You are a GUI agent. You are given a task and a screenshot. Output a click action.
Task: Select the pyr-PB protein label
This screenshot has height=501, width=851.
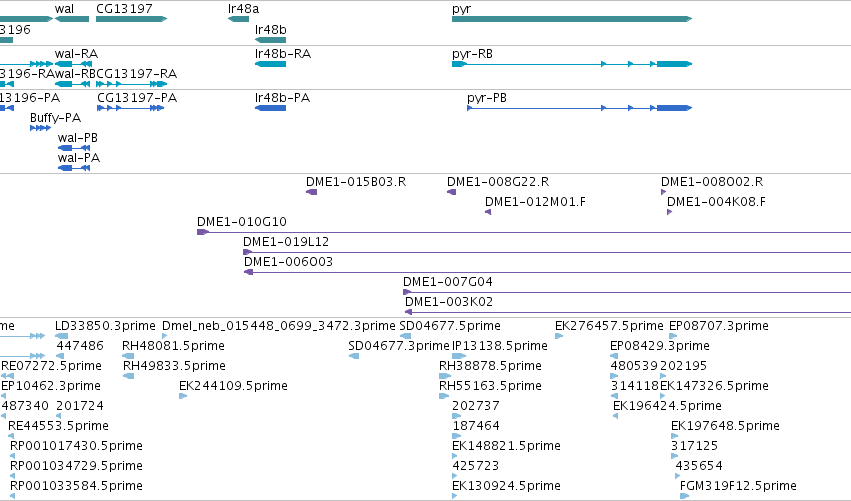click(x=487, y=98)
